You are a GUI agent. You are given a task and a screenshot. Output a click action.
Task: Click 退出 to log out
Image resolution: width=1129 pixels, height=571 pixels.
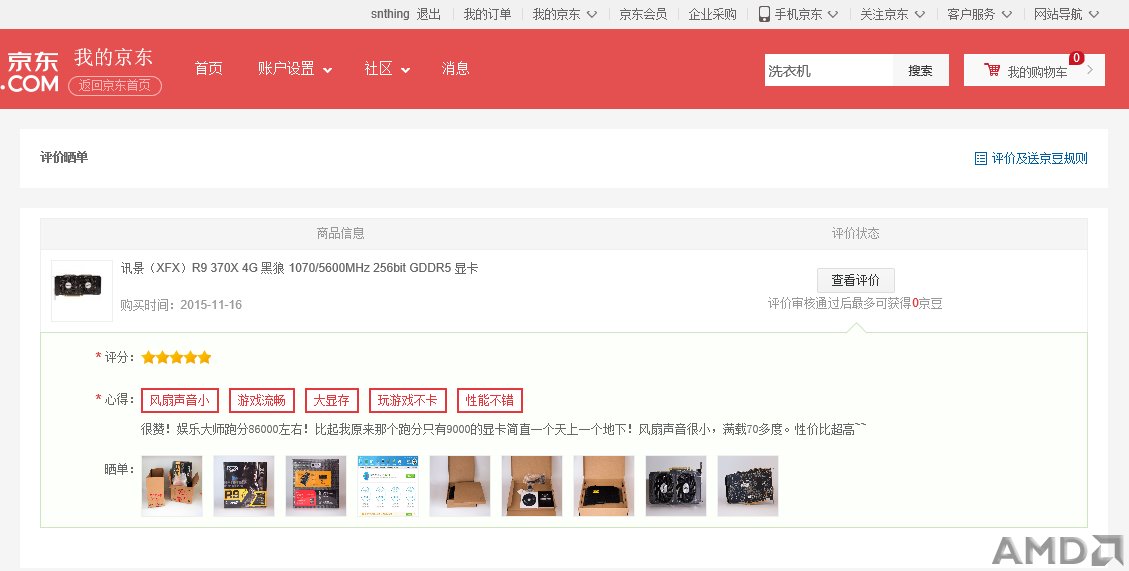[x=428, y=14]
